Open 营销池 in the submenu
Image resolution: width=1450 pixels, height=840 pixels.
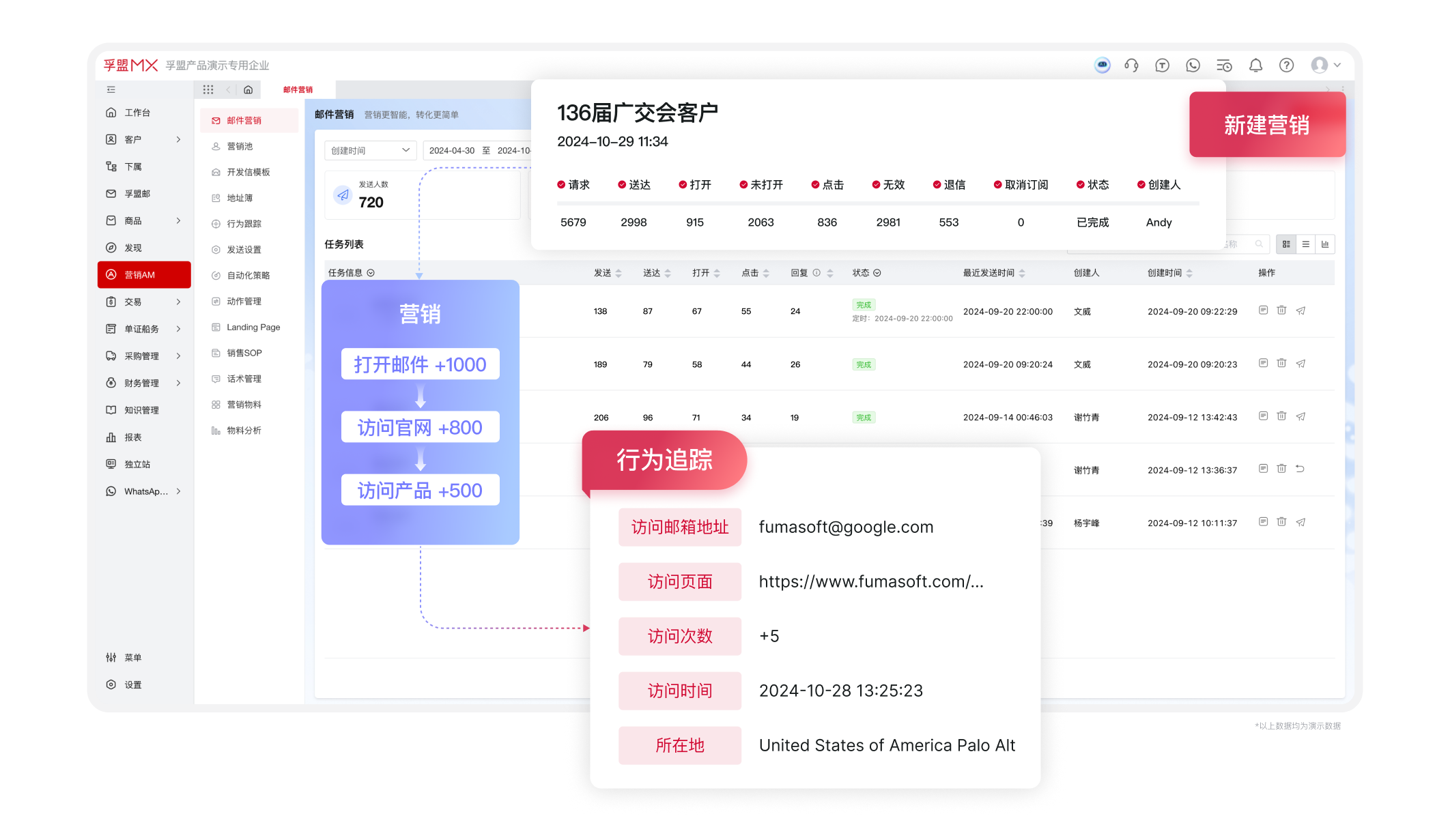coord(240,146)
